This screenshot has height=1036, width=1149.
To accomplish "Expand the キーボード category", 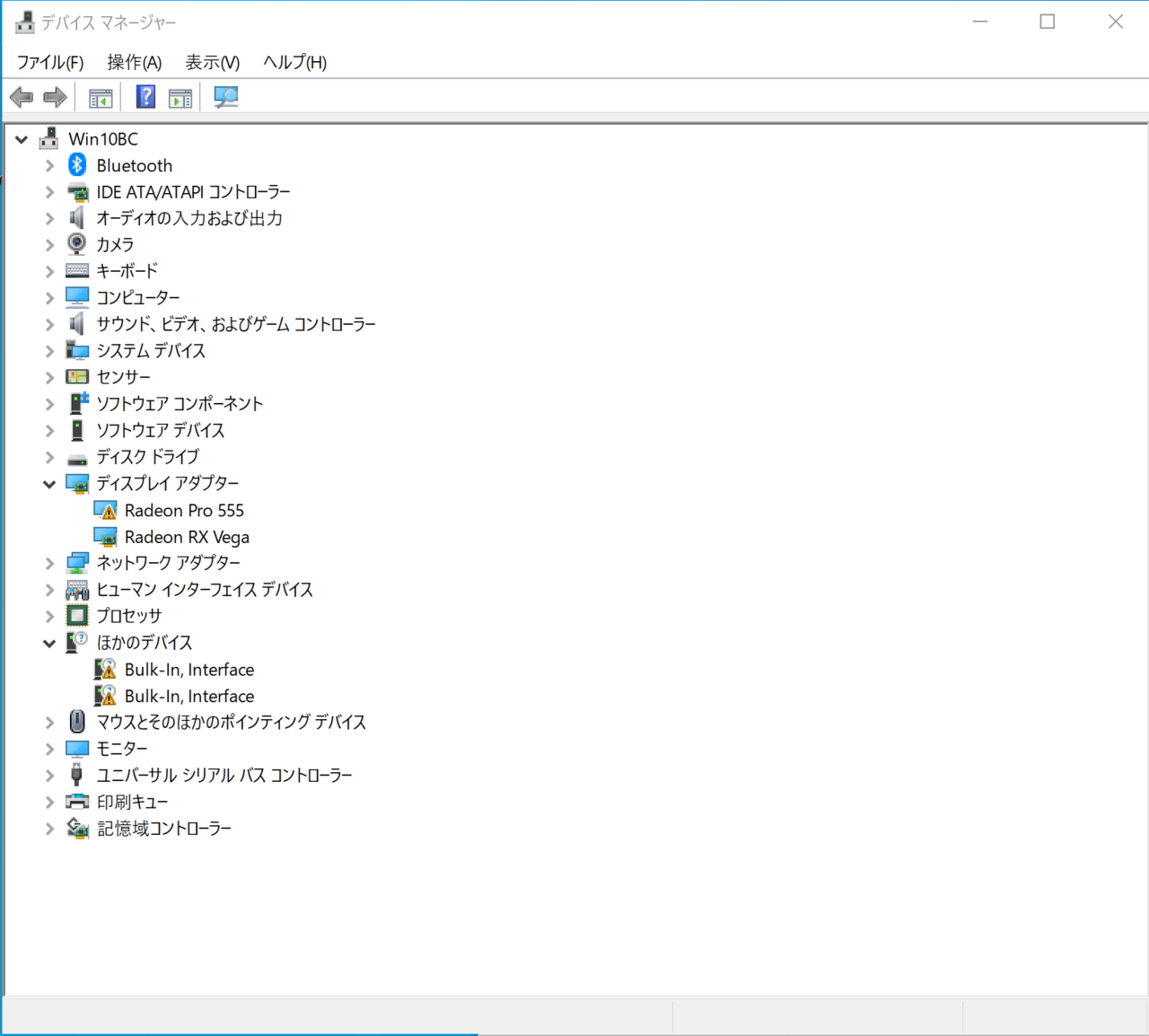I will tap(50, 271).
